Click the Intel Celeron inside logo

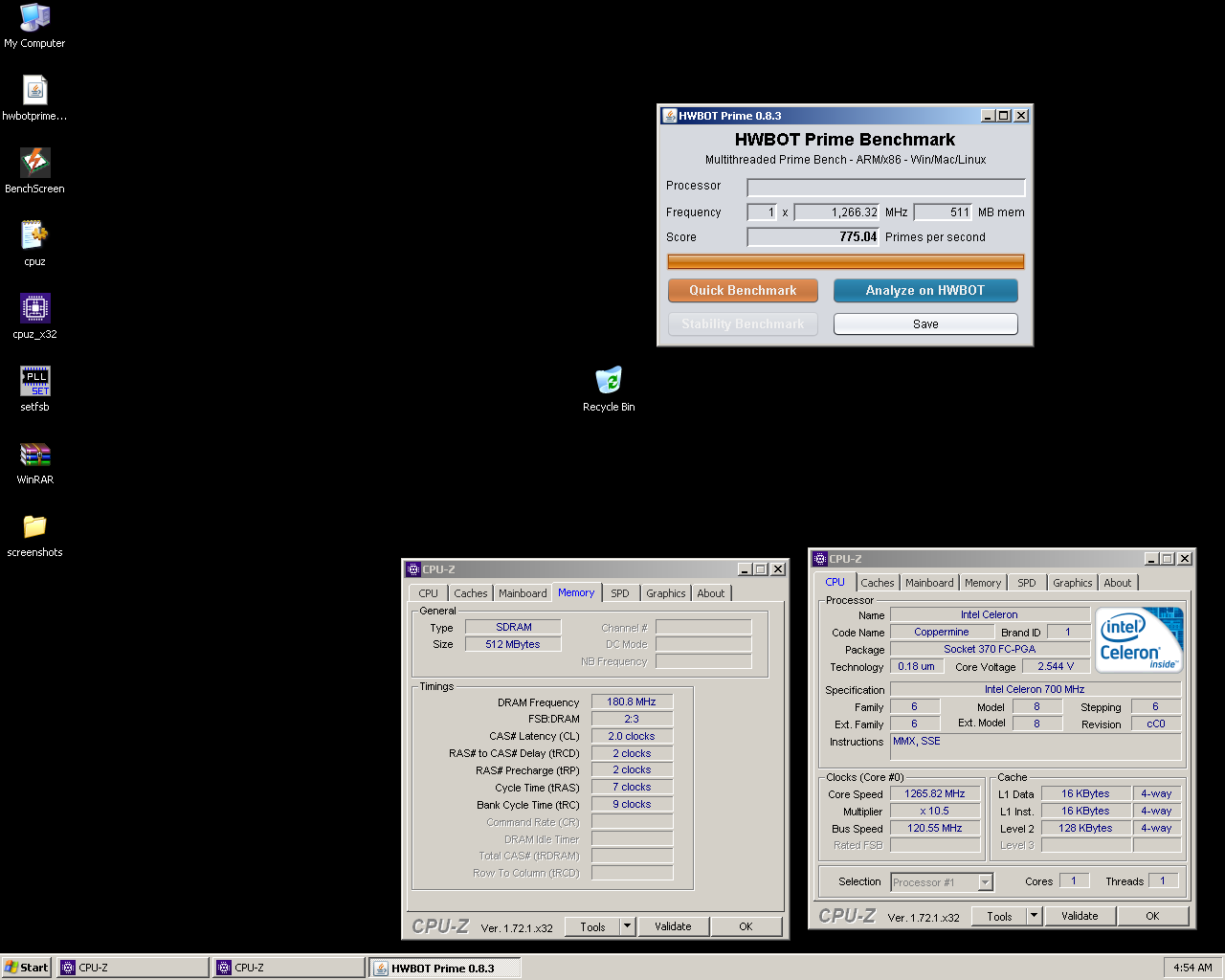[1139, 639]
